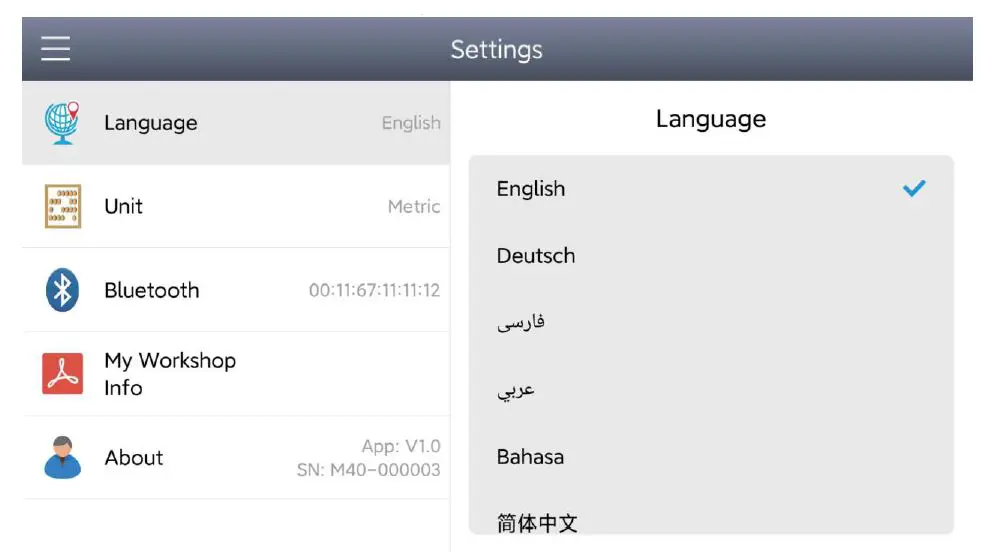Screen dimensions: 981x559
Task: Click the globe Language icon
Action: coord(62,123)
